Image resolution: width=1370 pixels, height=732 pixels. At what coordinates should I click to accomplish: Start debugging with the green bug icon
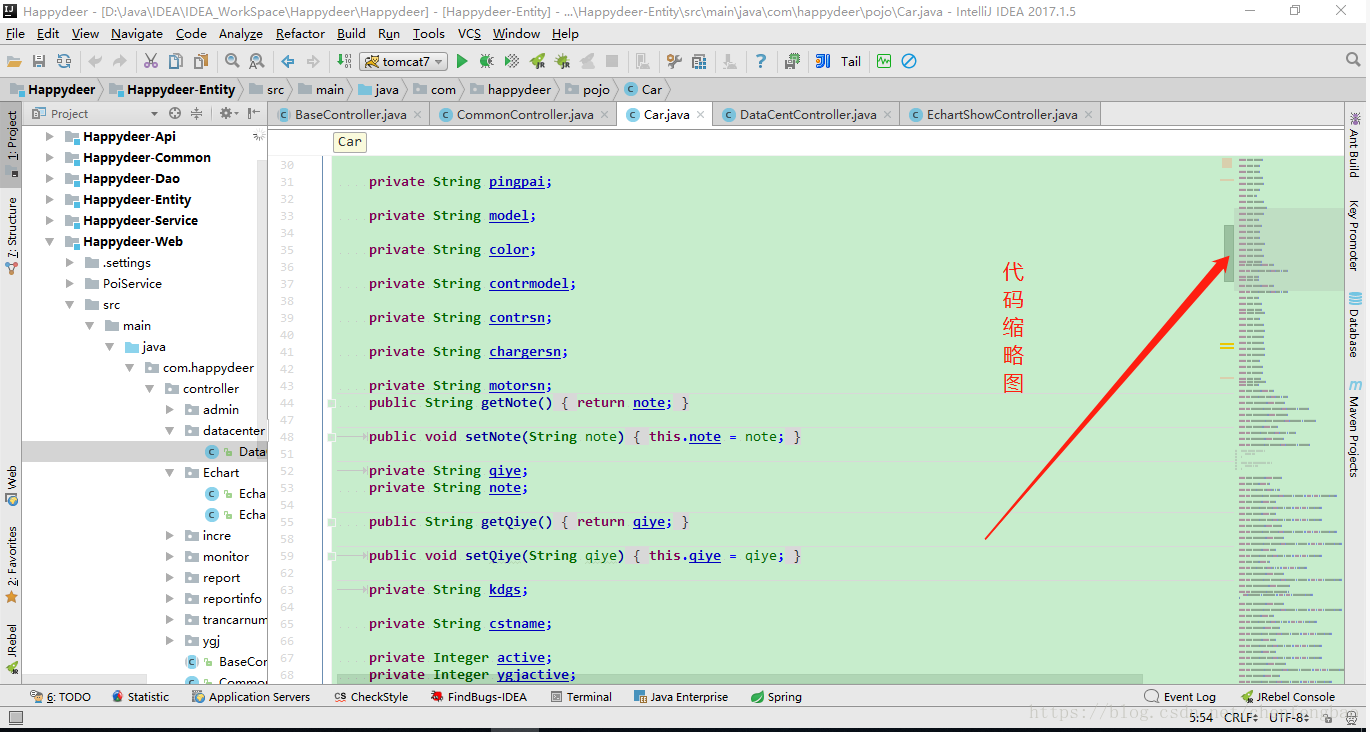tap(486, 61)
